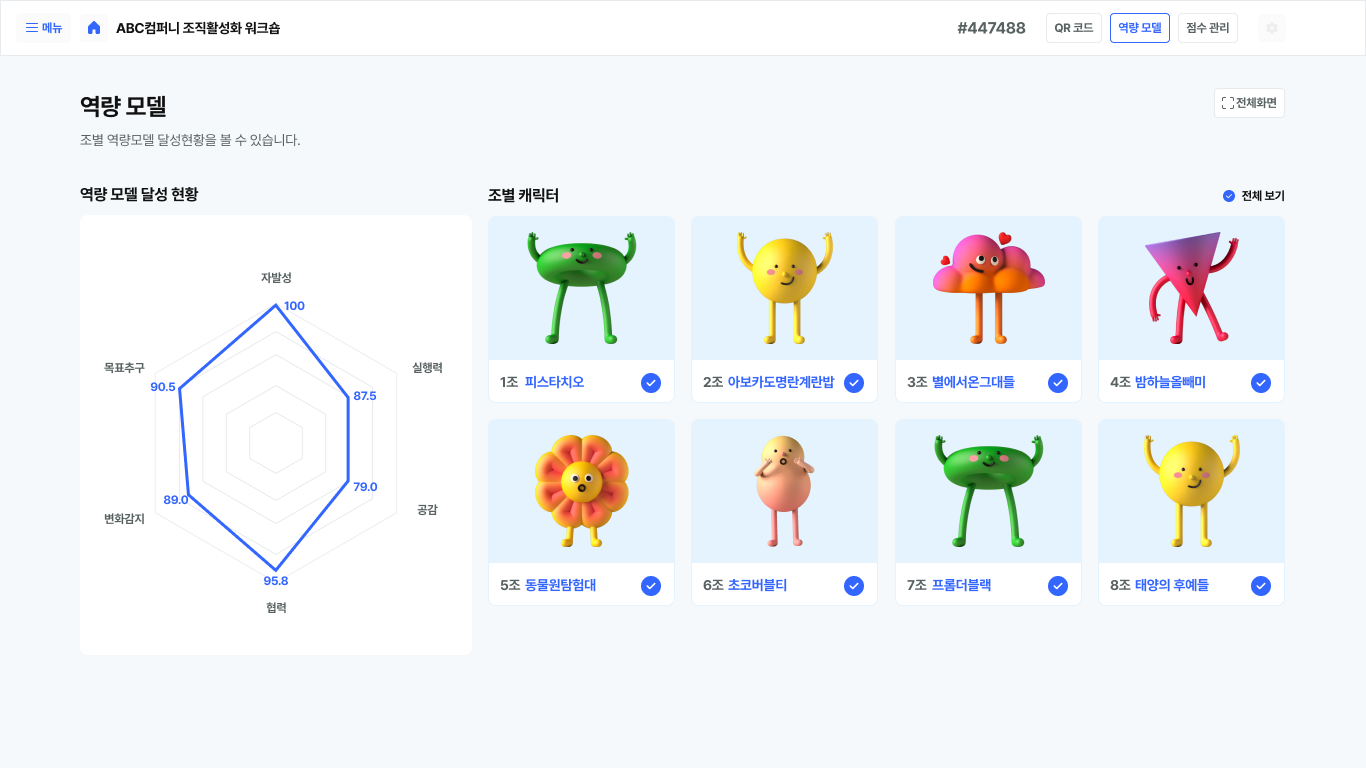Uncheck 1조 피스타치오 check mark
1366x768 pixels.
pos(651,383)
